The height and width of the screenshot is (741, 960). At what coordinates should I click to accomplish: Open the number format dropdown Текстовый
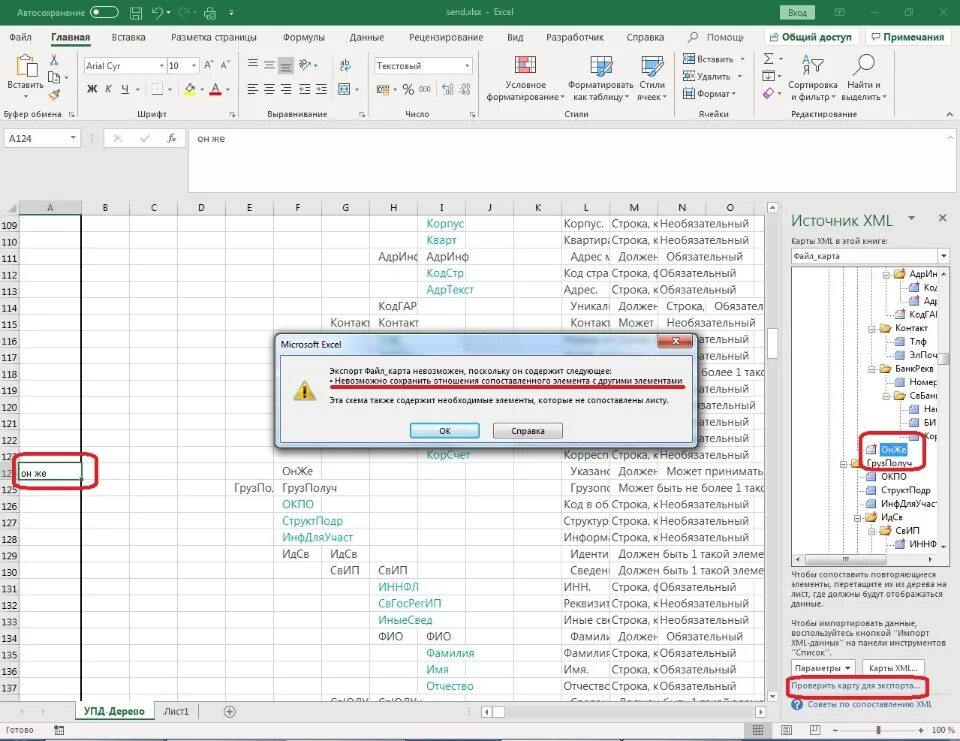[x=467, y=66]
